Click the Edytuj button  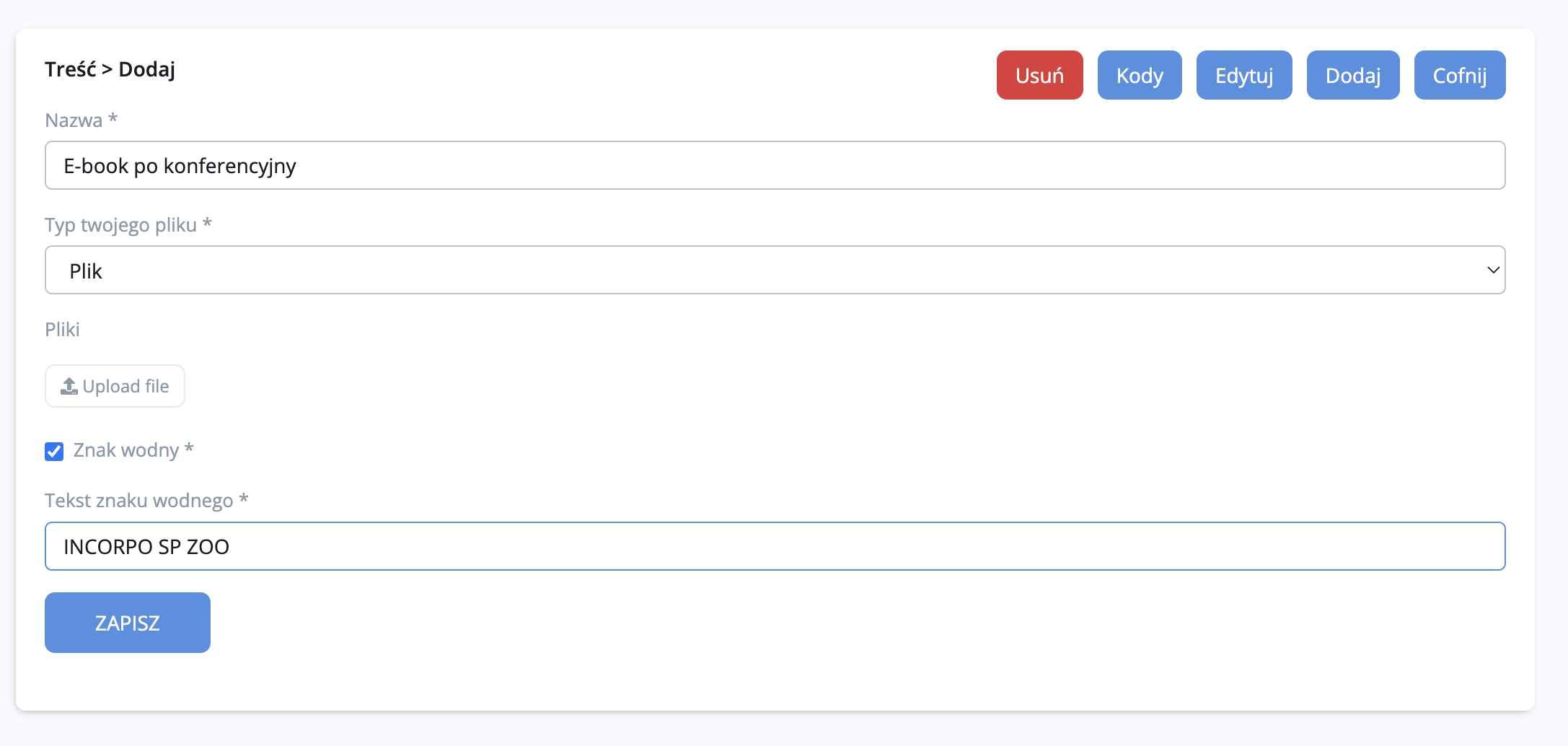point(1243,75)
